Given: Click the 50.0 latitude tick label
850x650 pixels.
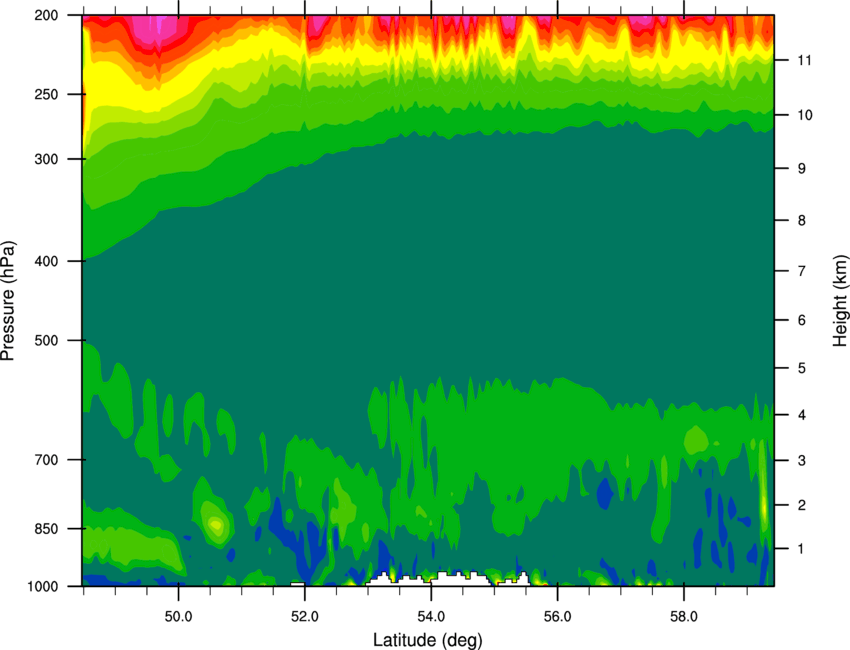Looking at the screenshot, I should click(178, 617).
